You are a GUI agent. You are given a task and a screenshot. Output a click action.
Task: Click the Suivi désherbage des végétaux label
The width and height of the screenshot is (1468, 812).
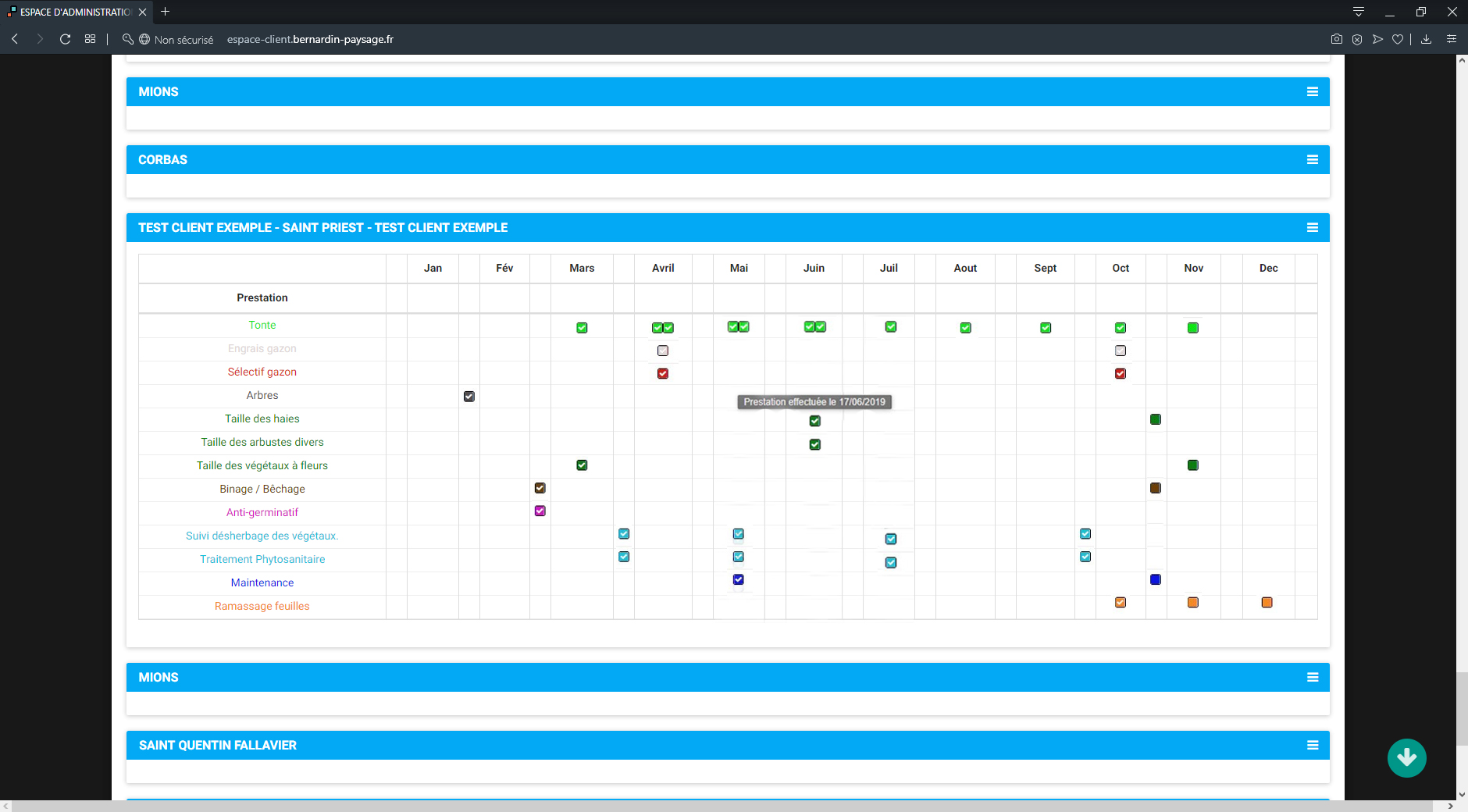point(262,536)
